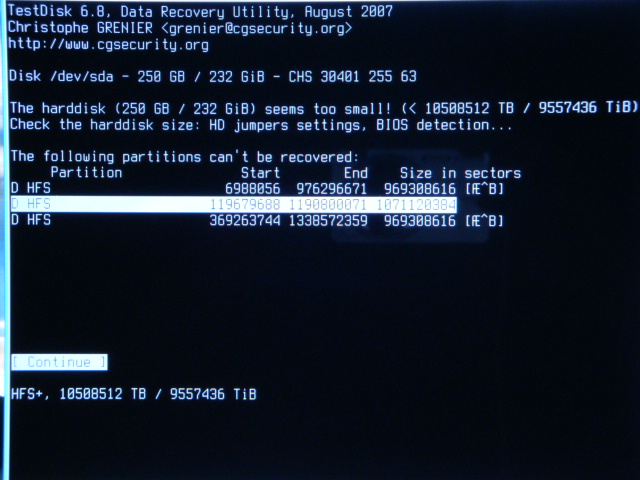Click the Size in sectors header
640x480 pixels.
point(460,173)
